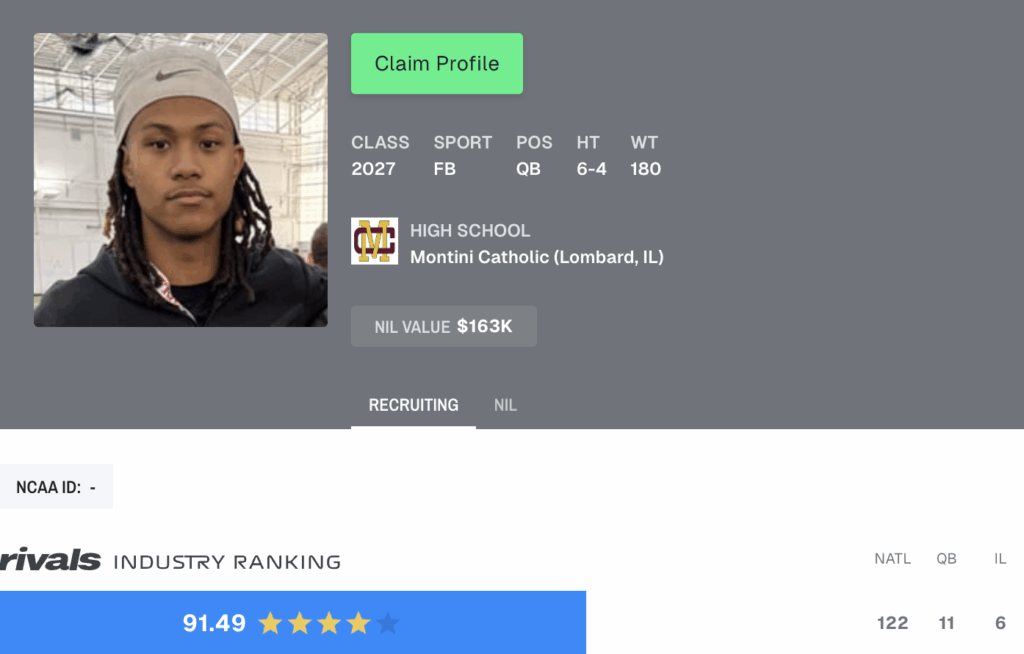This screenshot has height=654, width=1024.
Task: Click the fourth gold rating star
Action: 359,623
